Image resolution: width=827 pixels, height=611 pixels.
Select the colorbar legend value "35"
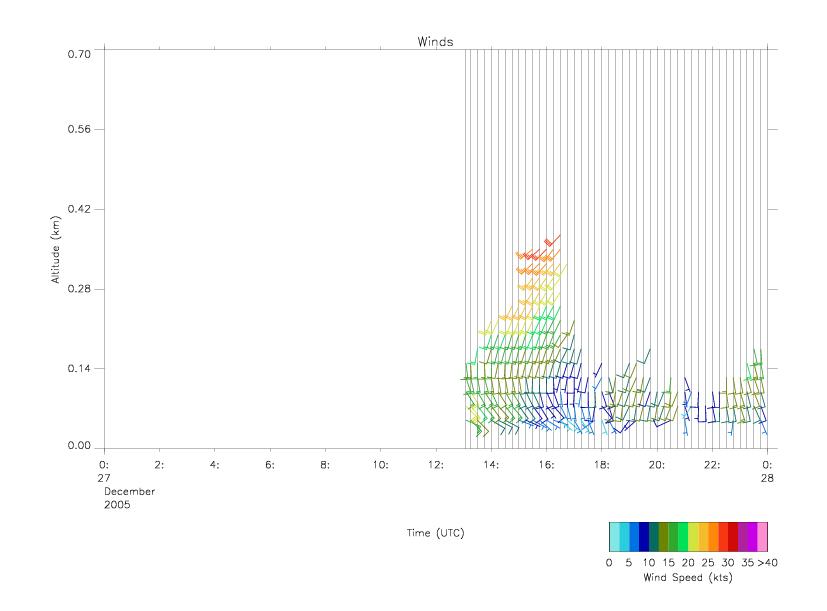(x=747, y=562)
